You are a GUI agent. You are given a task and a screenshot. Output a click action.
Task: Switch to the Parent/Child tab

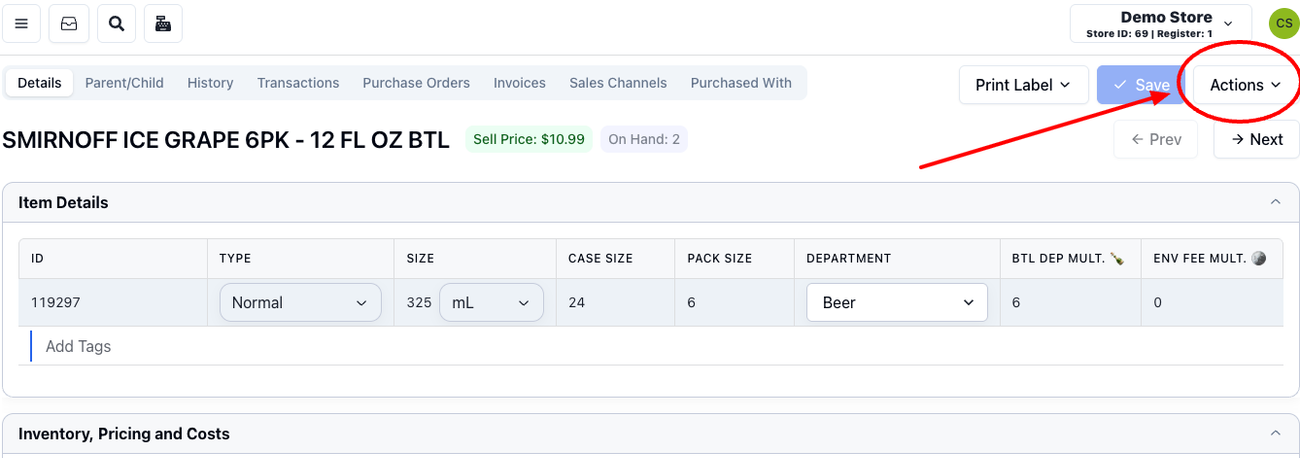click(x=124, y=83)
